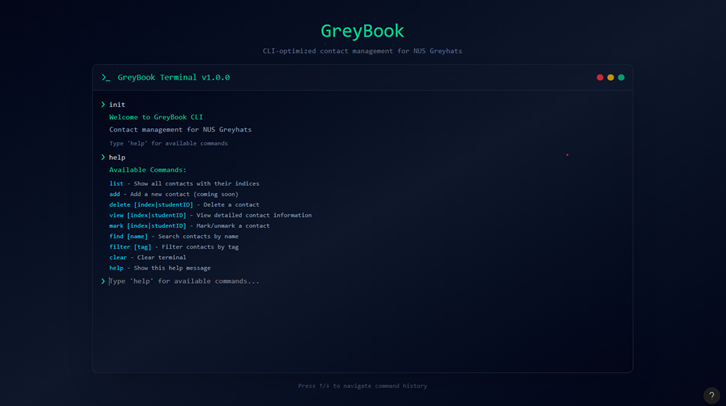The width and height of the screenshot is (726, 406).
Task: Click the yellow window dot
Action: coord(611,77)
